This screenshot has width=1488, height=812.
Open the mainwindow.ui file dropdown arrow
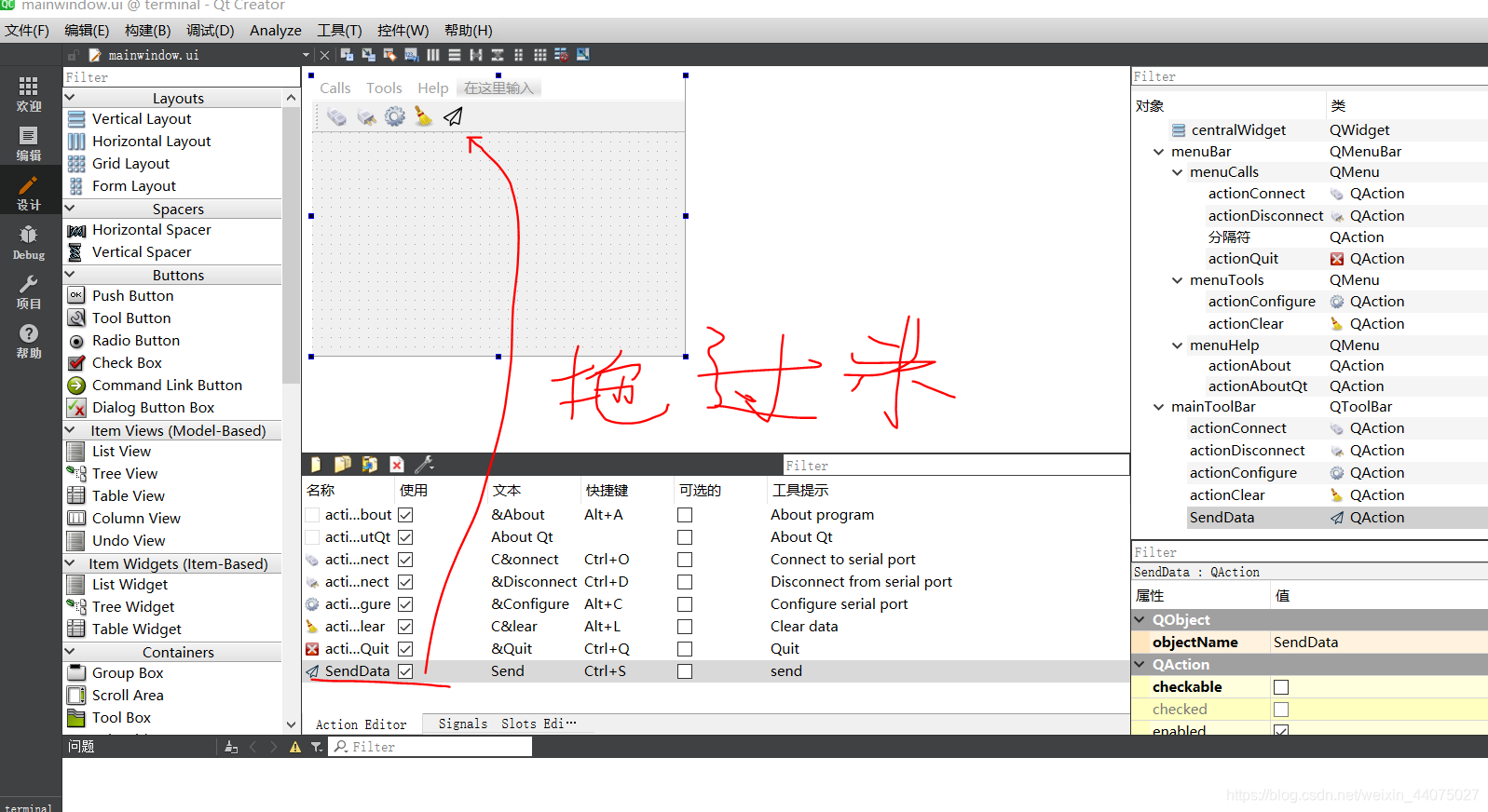(306, 55)
